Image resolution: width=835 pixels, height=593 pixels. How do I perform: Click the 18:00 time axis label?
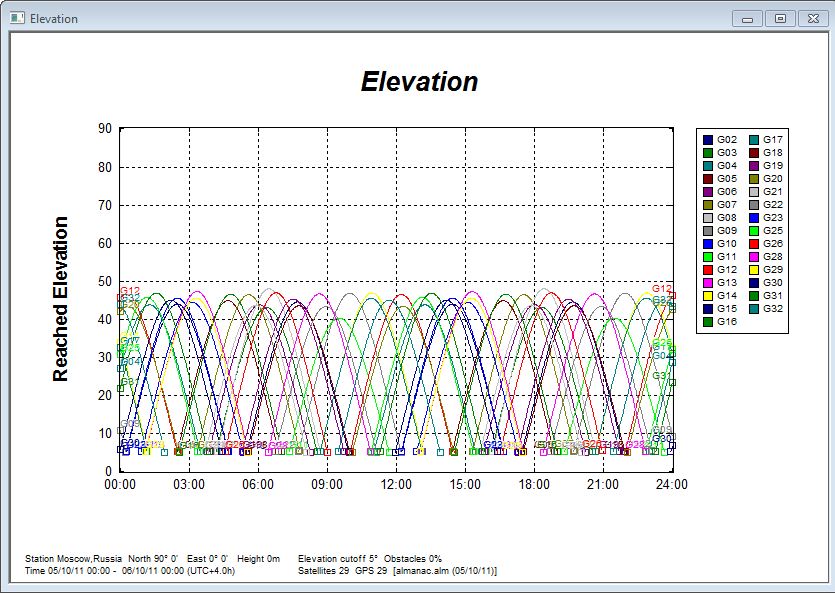click(x=534, y=485)
